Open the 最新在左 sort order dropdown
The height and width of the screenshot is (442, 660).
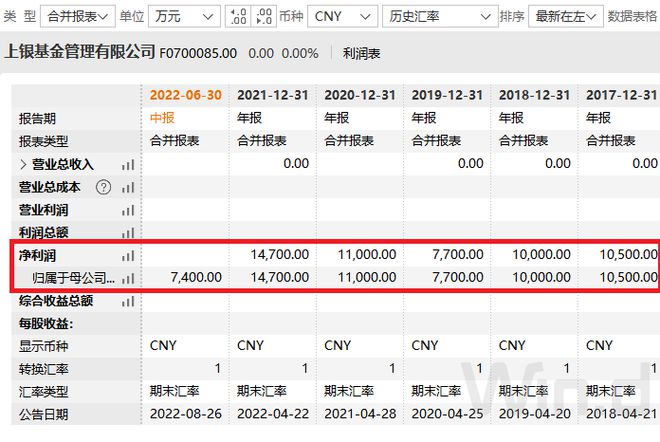click(566, 17)
